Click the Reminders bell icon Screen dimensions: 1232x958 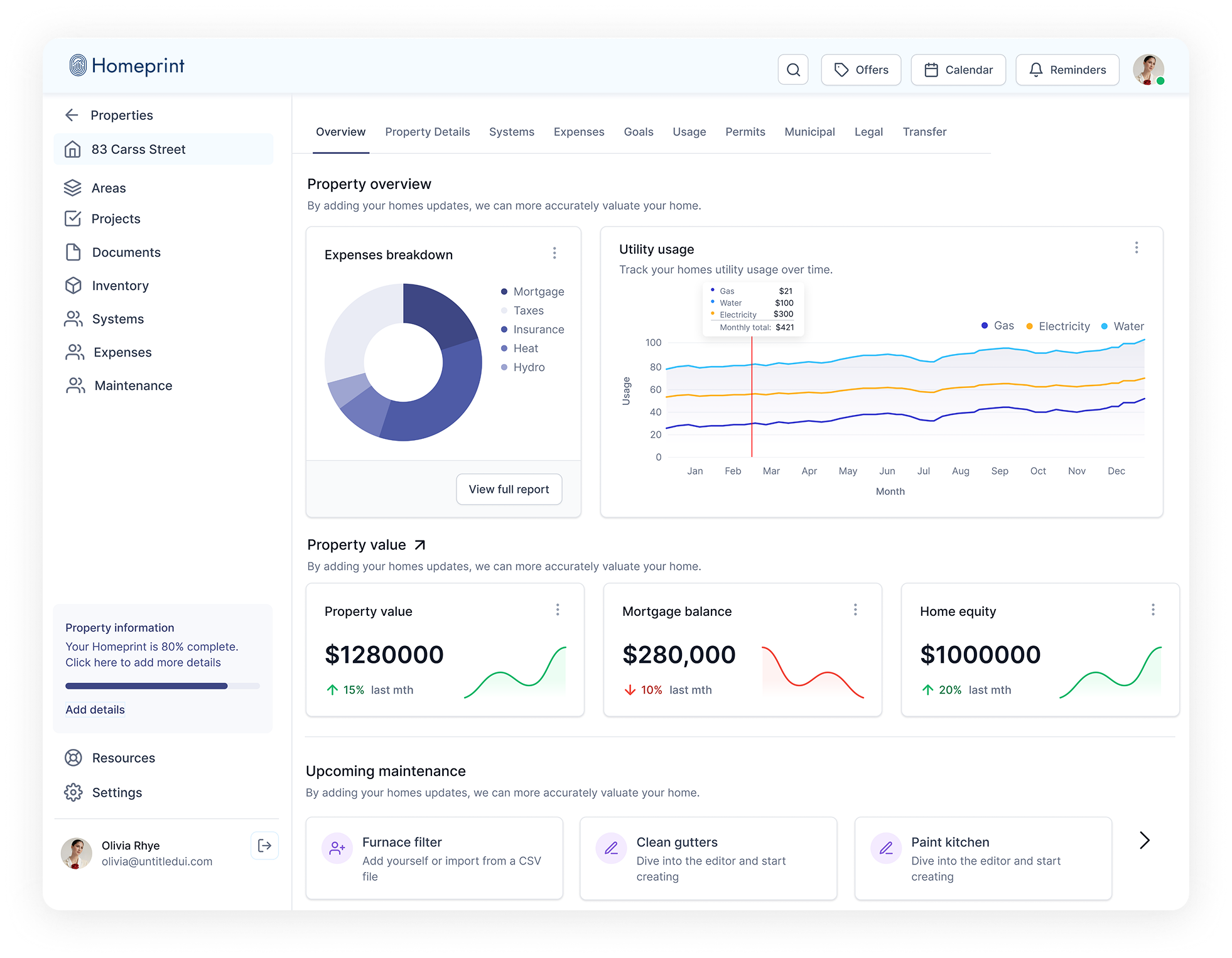click(x=1036, y=70)
